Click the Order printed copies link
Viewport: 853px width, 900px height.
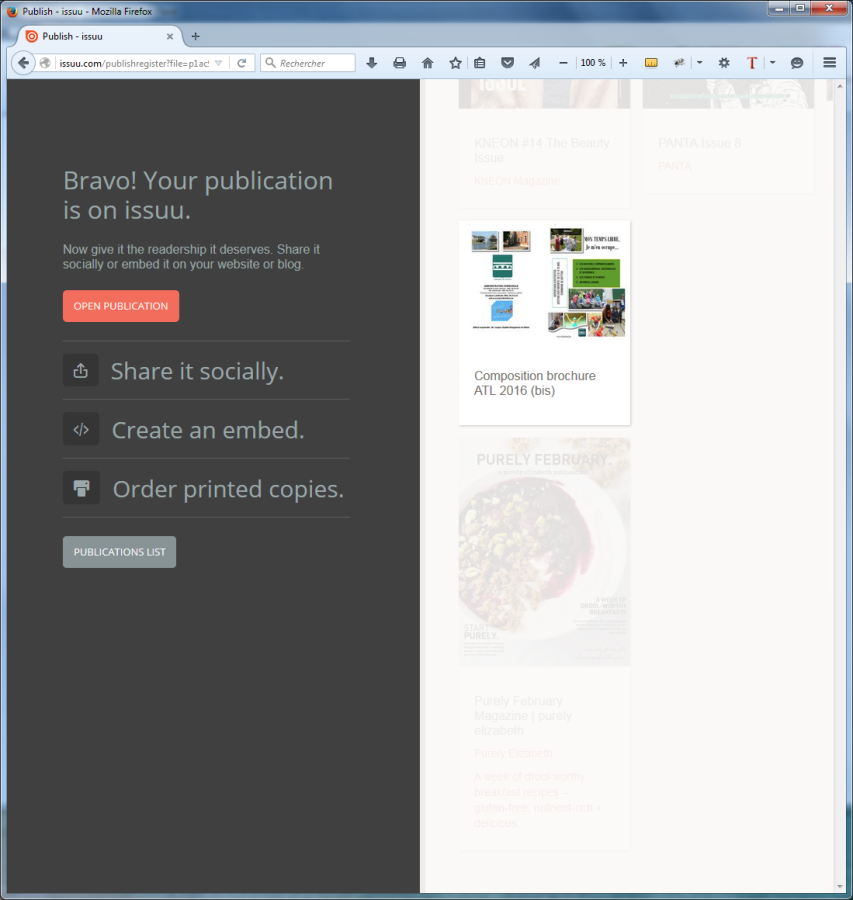point(228,490)
